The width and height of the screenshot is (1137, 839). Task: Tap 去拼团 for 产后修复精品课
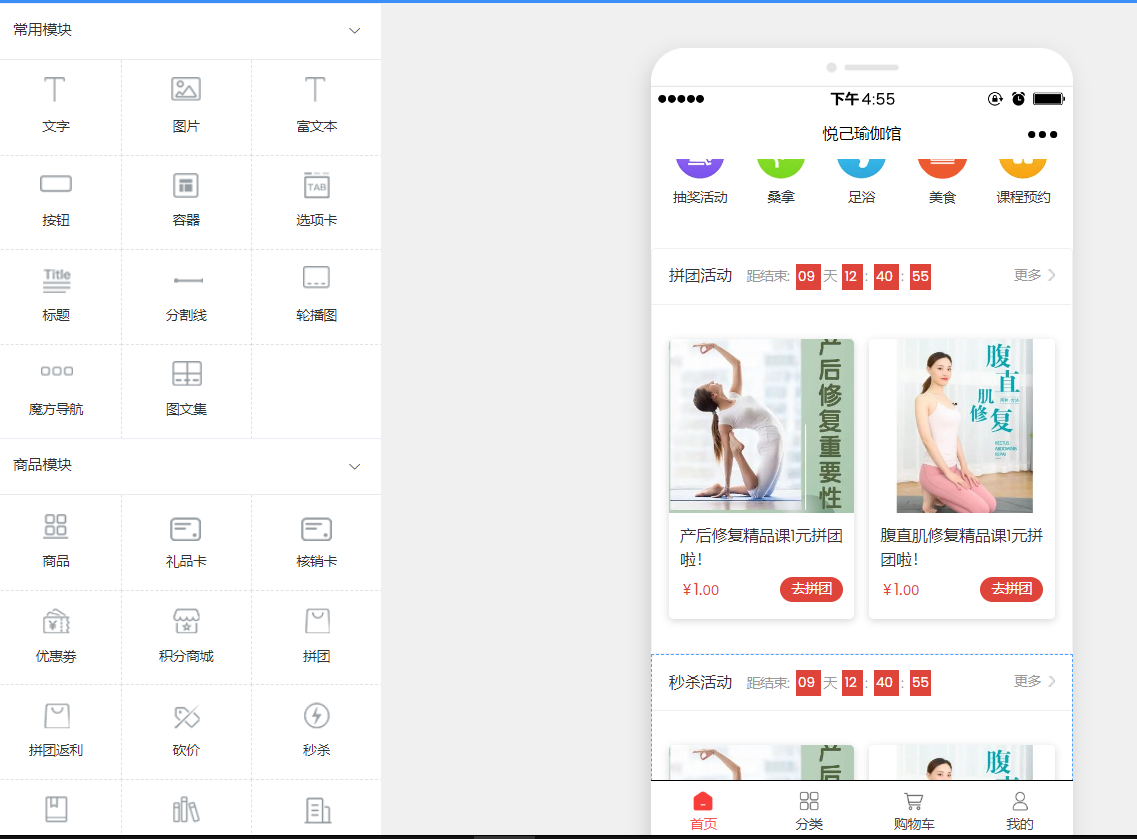point(811,589)
